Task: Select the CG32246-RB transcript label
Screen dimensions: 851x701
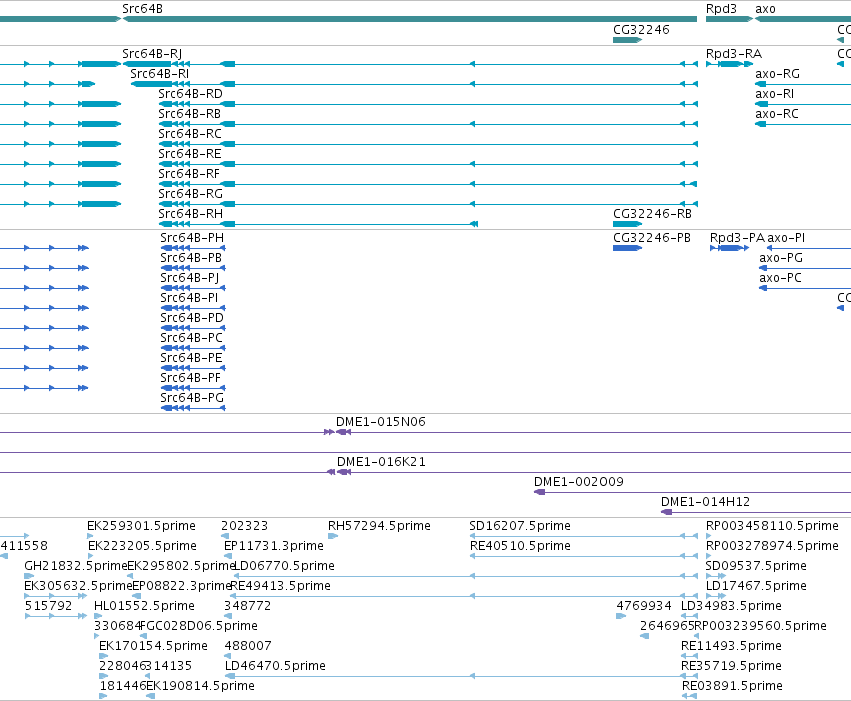Action: (652, 214)
